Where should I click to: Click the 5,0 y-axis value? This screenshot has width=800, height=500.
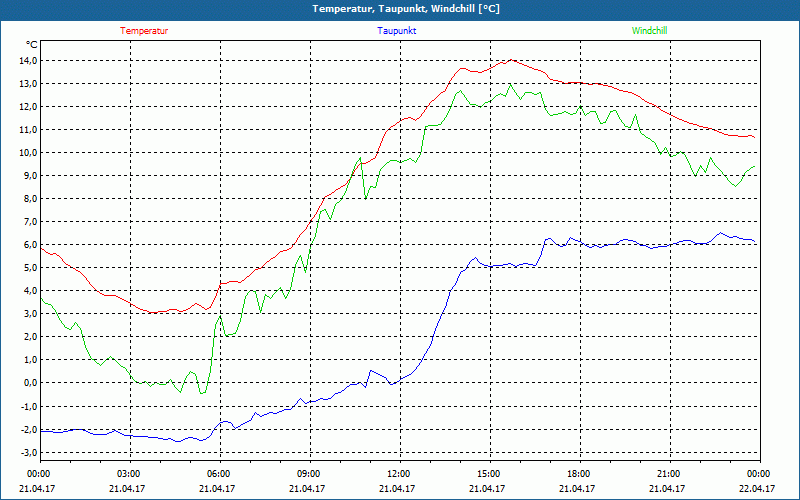31,268
